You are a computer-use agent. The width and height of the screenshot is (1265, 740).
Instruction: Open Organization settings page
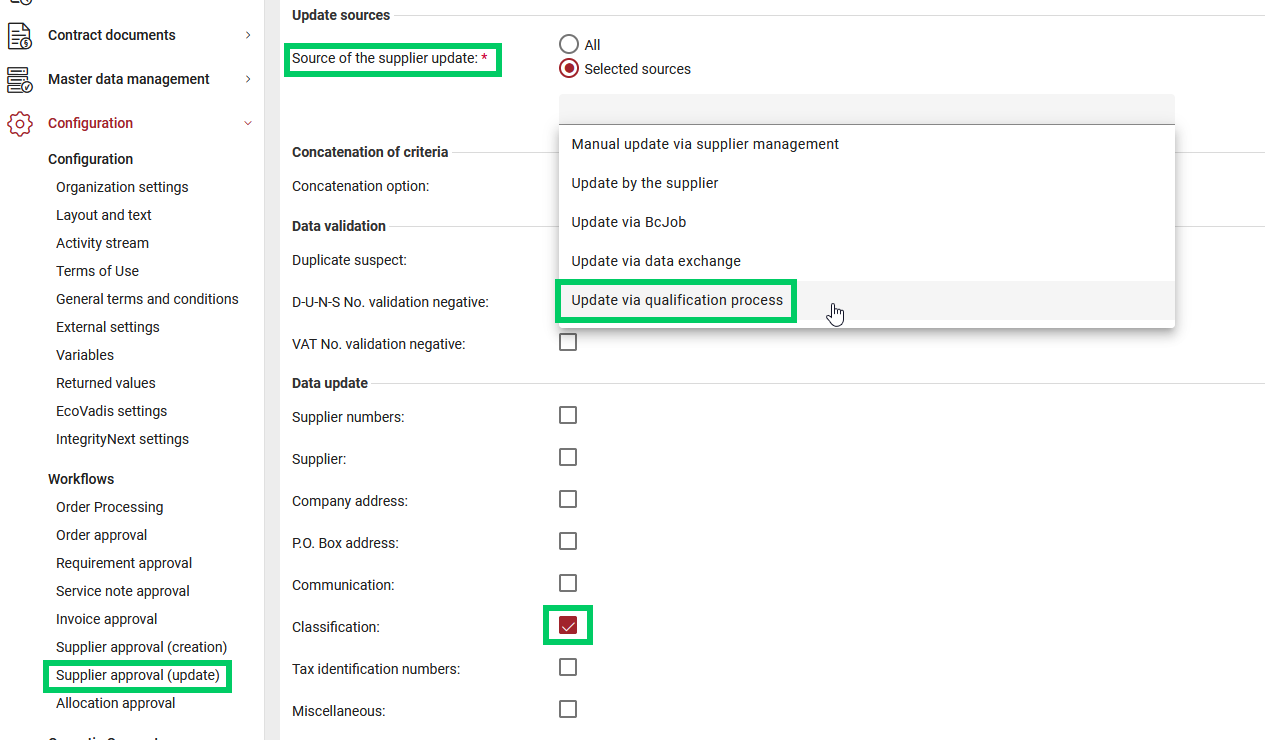[122, 187]
